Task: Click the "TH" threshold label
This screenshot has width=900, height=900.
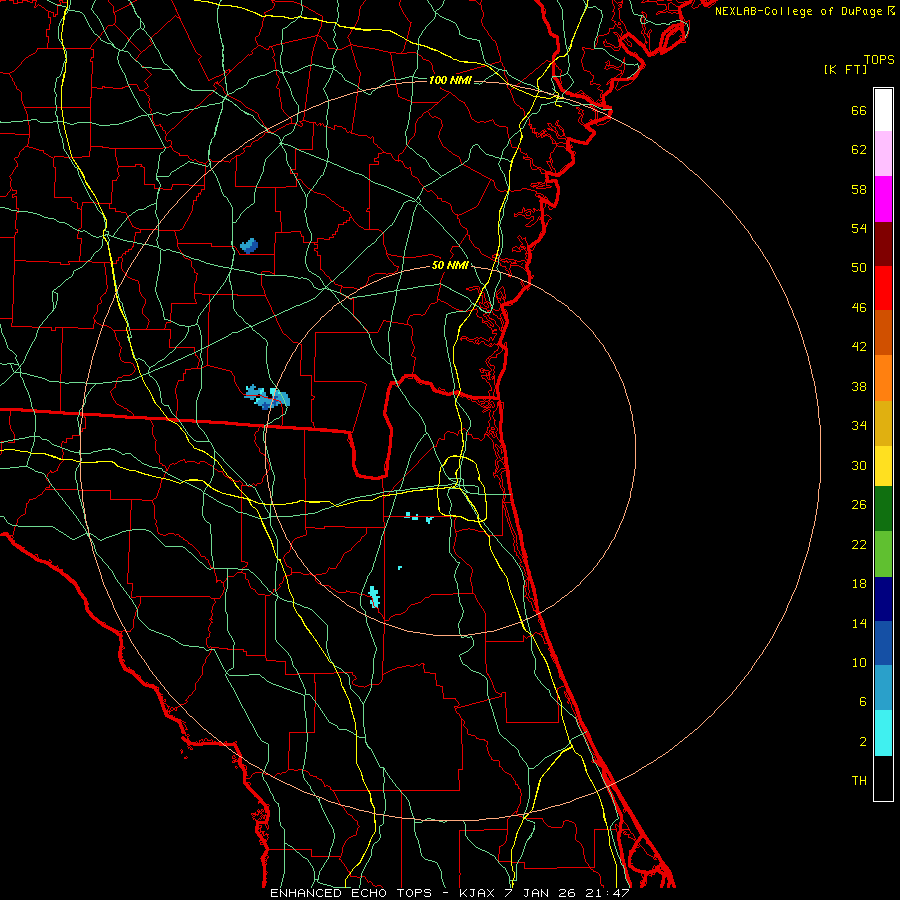Action: pos(859,781)
